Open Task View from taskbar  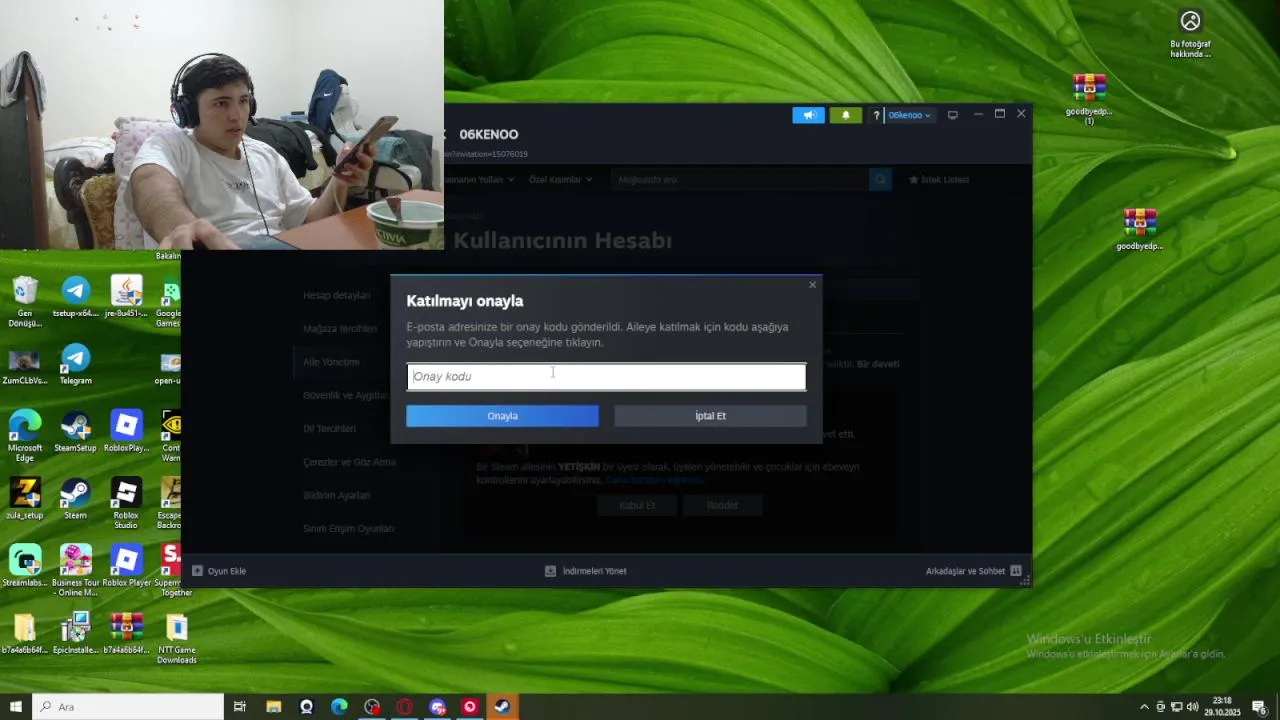click(x=240, y=707)
